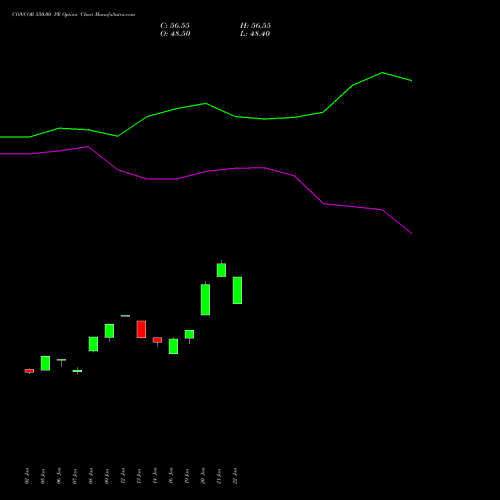The height and width of the screenshot is (500, 500).
Task: Click the high value 'H: 56.55'
Action: (255, 26)
